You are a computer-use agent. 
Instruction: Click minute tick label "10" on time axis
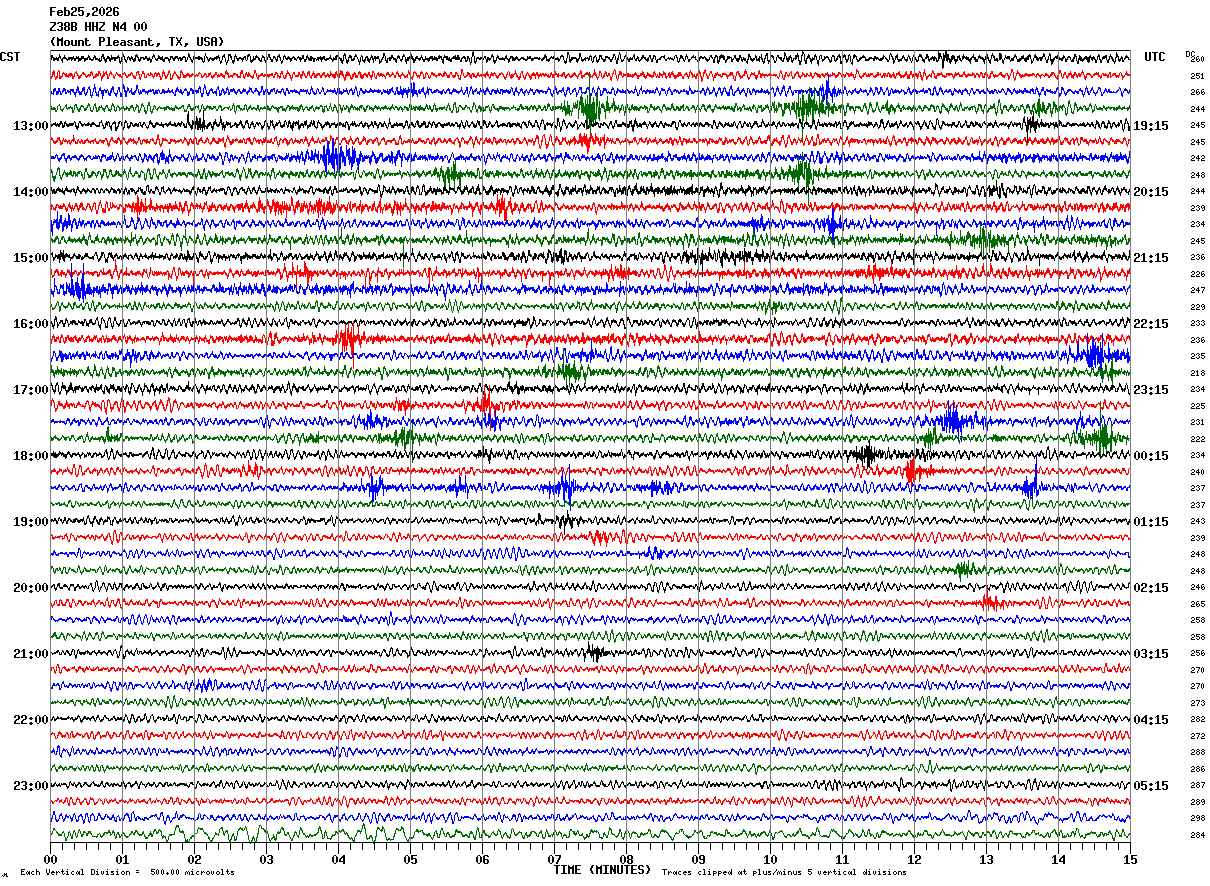tap(770, 859)
